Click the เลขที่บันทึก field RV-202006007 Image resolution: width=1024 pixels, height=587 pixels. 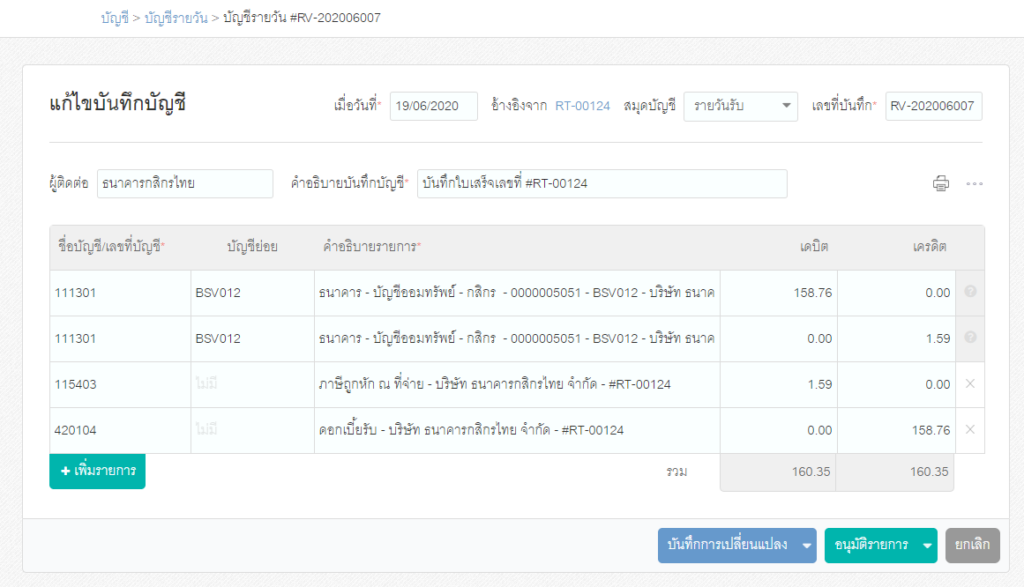tap(933, 106)
